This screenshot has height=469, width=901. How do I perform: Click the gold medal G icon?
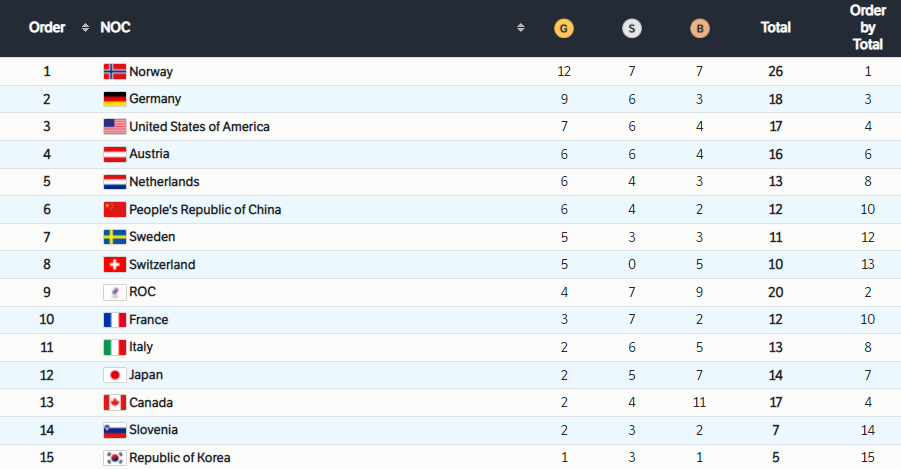coord(564,28)
